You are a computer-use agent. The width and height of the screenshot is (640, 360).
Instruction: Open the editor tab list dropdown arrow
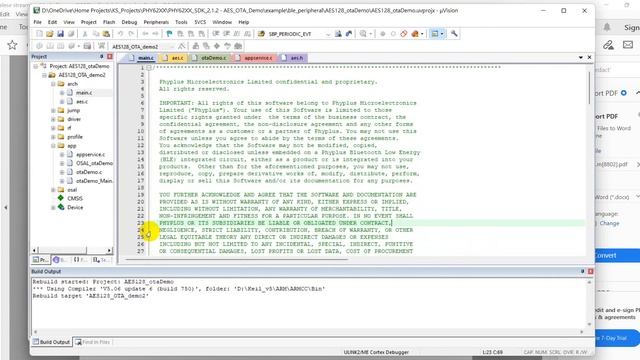point(580,58)
